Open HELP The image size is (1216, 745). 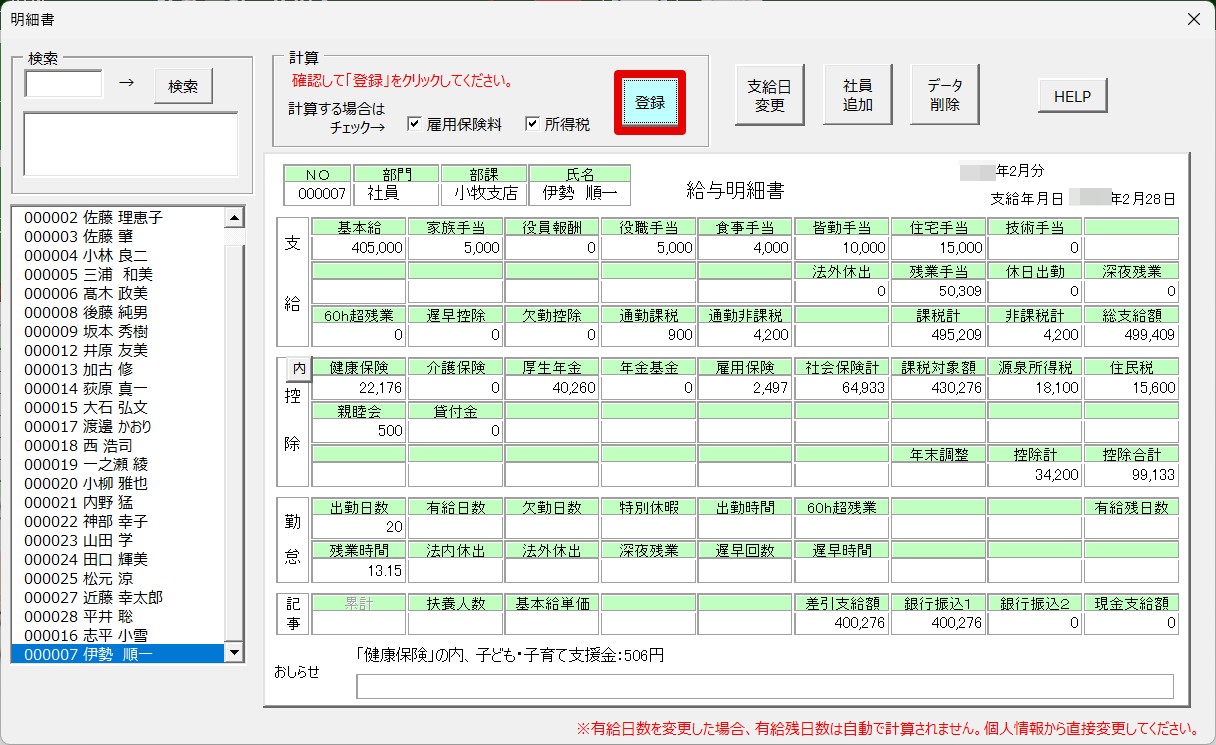click(x=1072, y=97)
